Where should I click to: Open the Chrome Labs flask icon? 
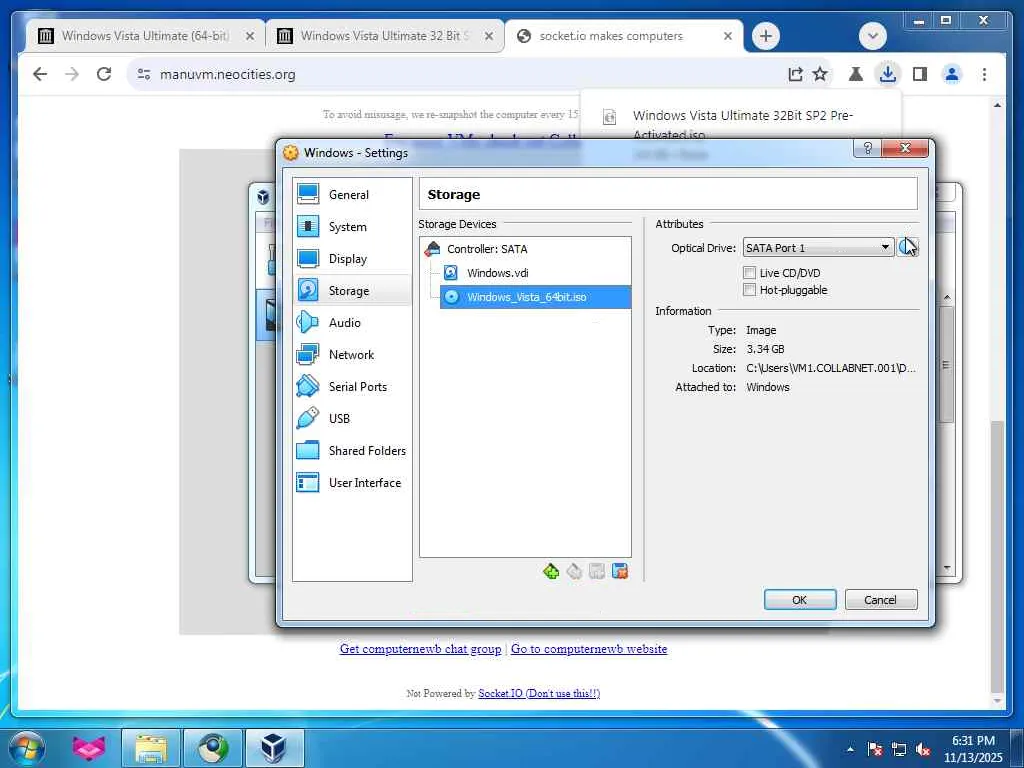(x=856, y=74)
